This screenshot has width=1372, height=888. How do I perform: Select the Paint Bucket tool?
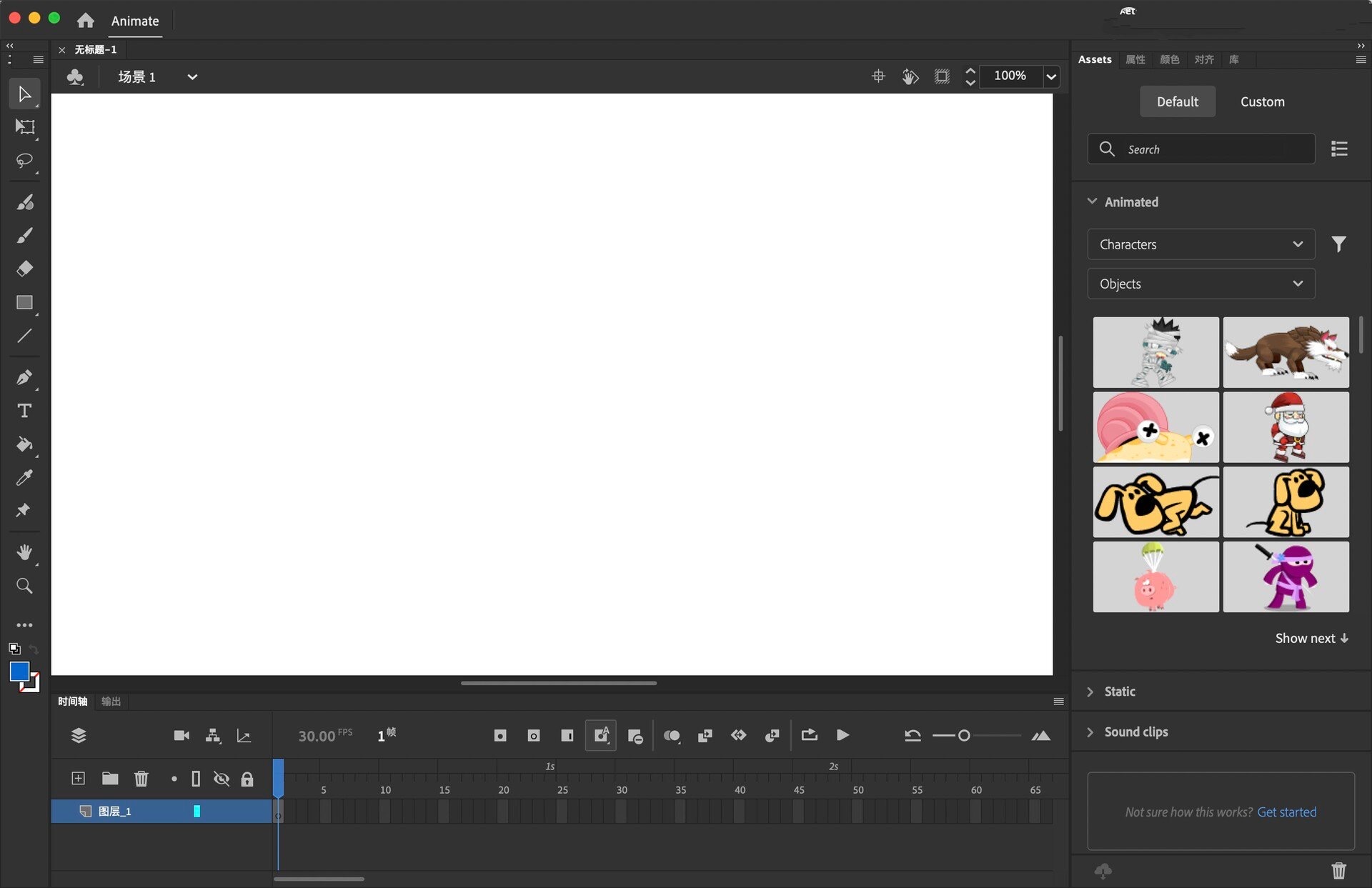pyautogui.click(x=24, y=444)
